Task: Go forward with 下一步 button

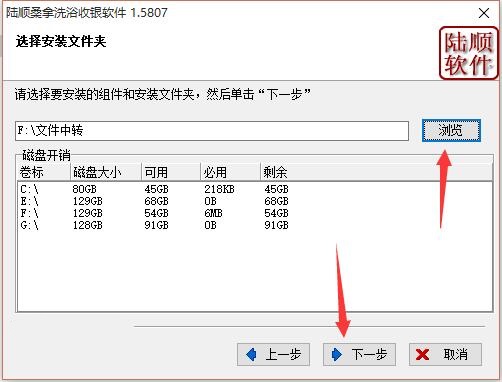Action: pos(359,354)
